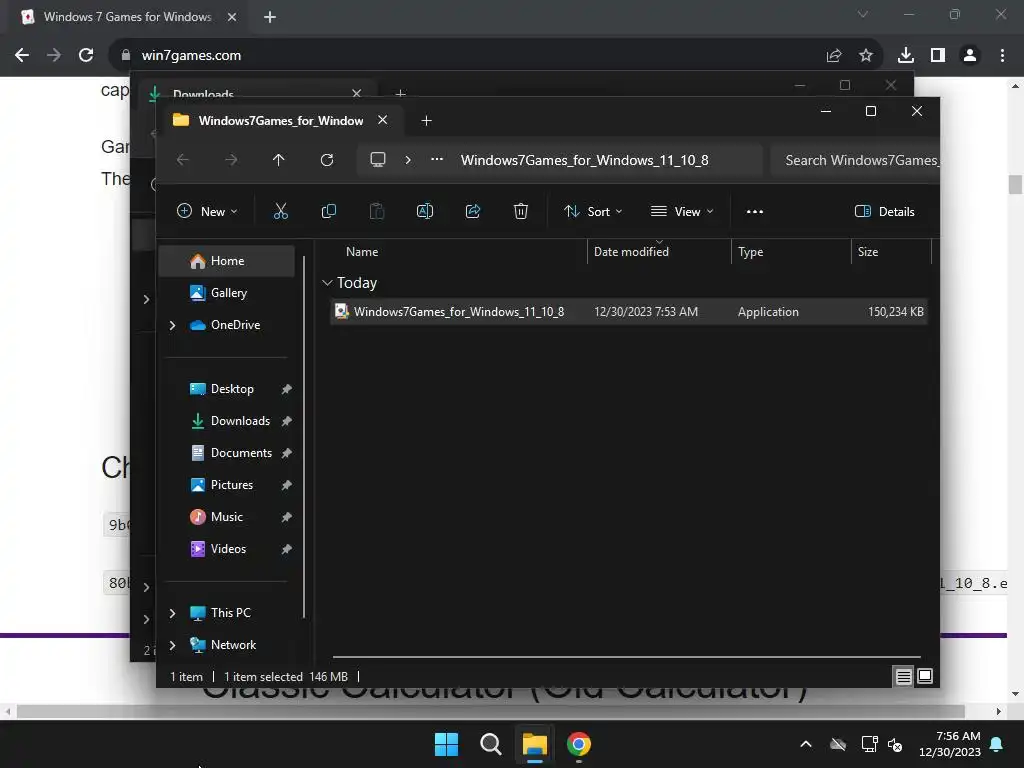Open the Chrome profile icon

(x=970, y=56)
